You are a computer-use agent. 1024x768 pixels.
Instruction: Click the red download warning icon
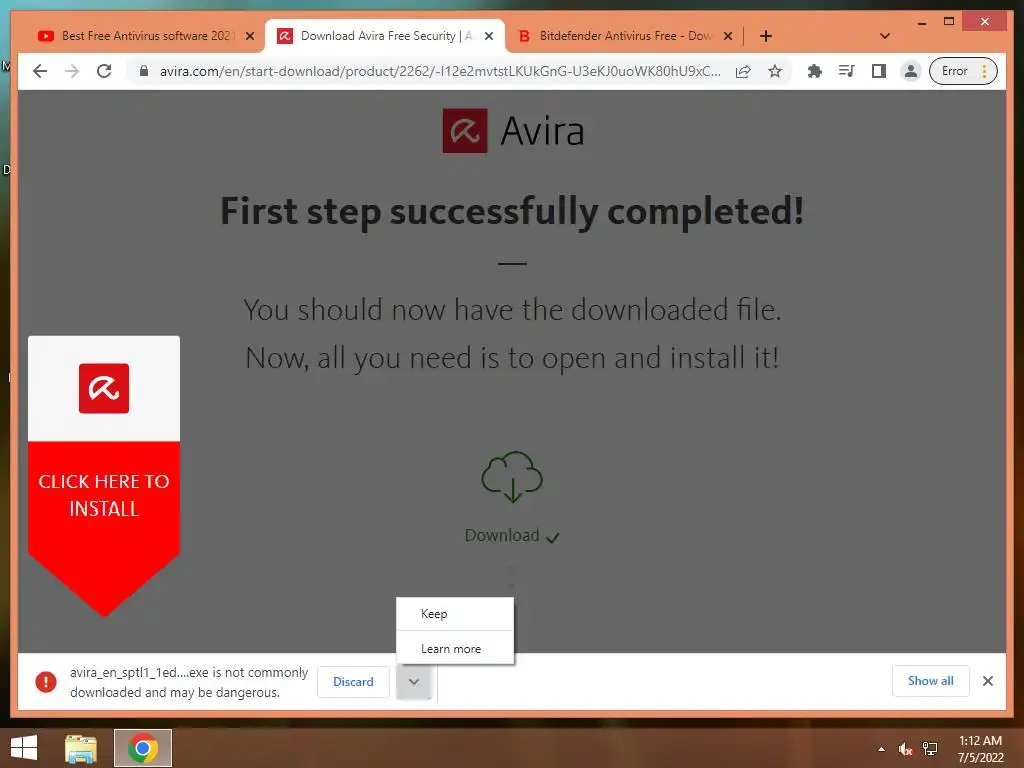46,682
